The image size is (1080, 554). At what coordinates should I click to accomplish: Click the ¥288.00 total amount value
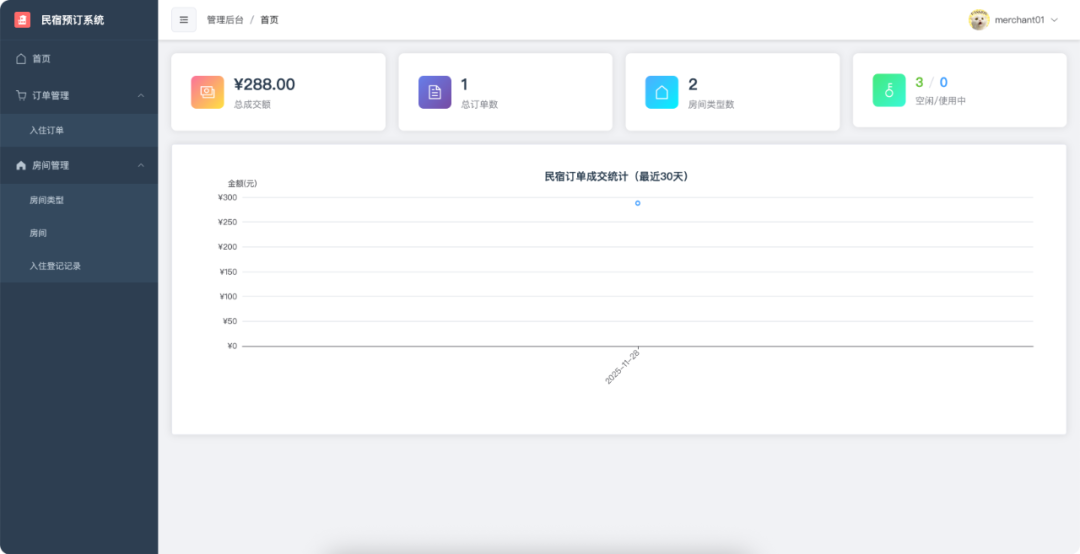point(264,84)
